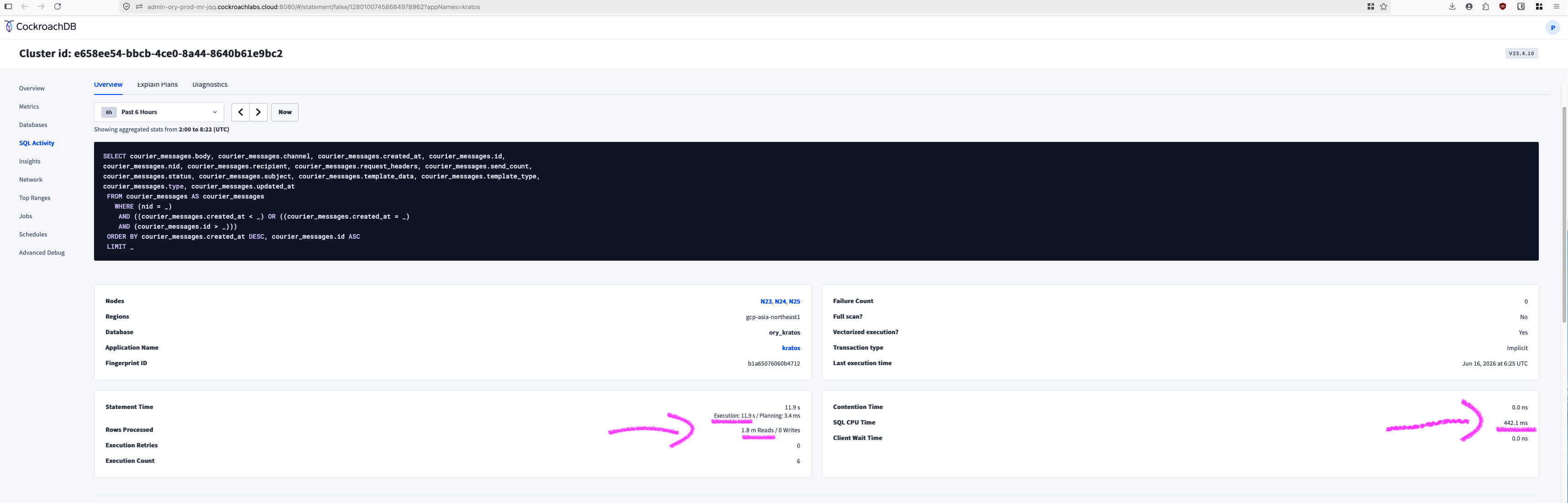The width and height of the screenshot is (1568, 503).
Task: Click the page URL in the address bar
Action: tap(314, 7)
